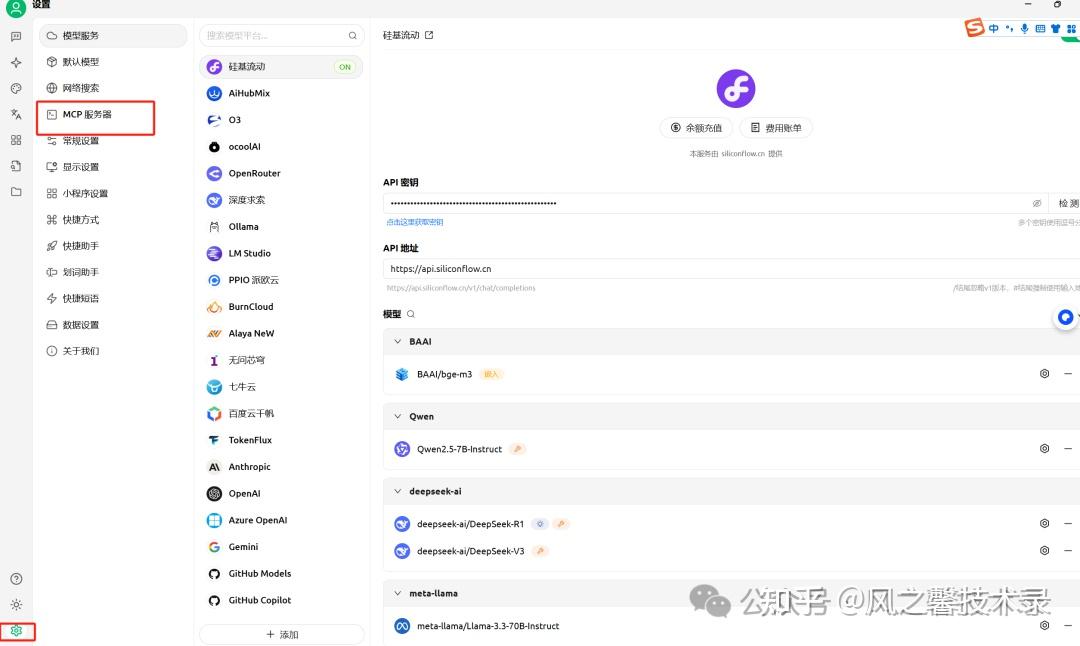1080x646 pixels.
Task: Open 数据设置 settings section
Action: pos(113,325)
